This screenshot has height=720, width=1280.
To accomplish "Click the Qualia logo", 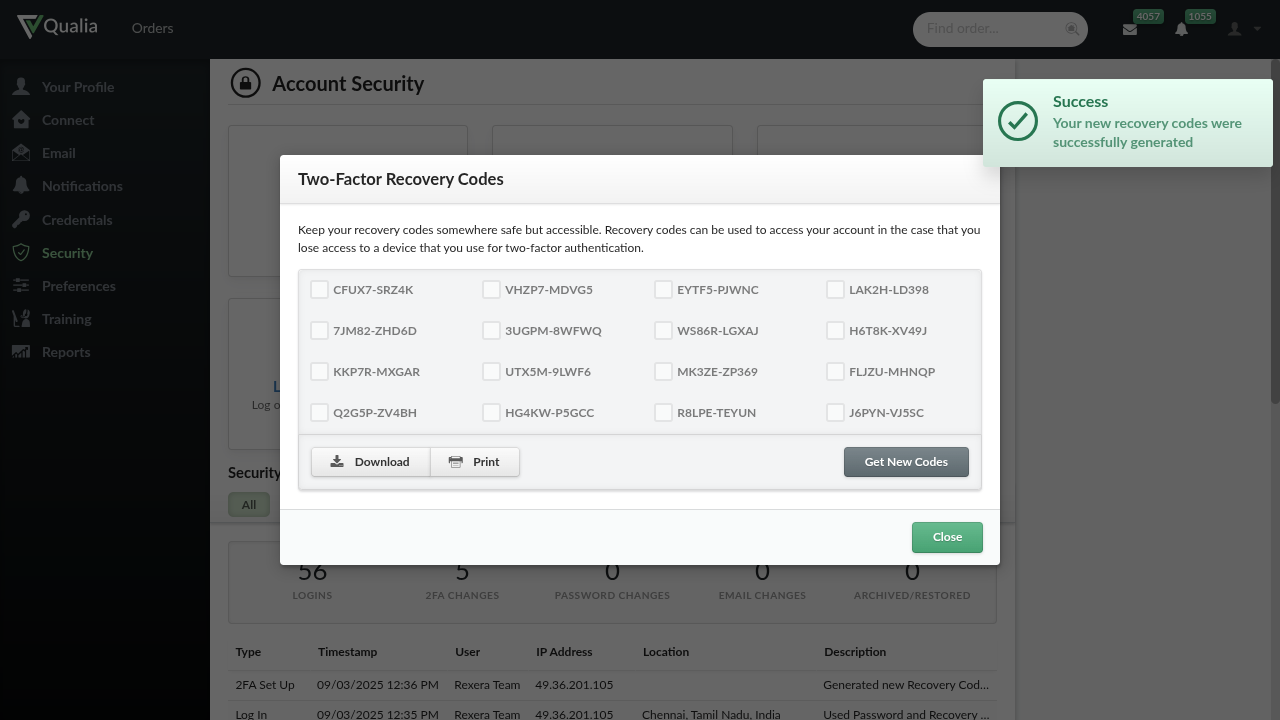I will 58,27.
